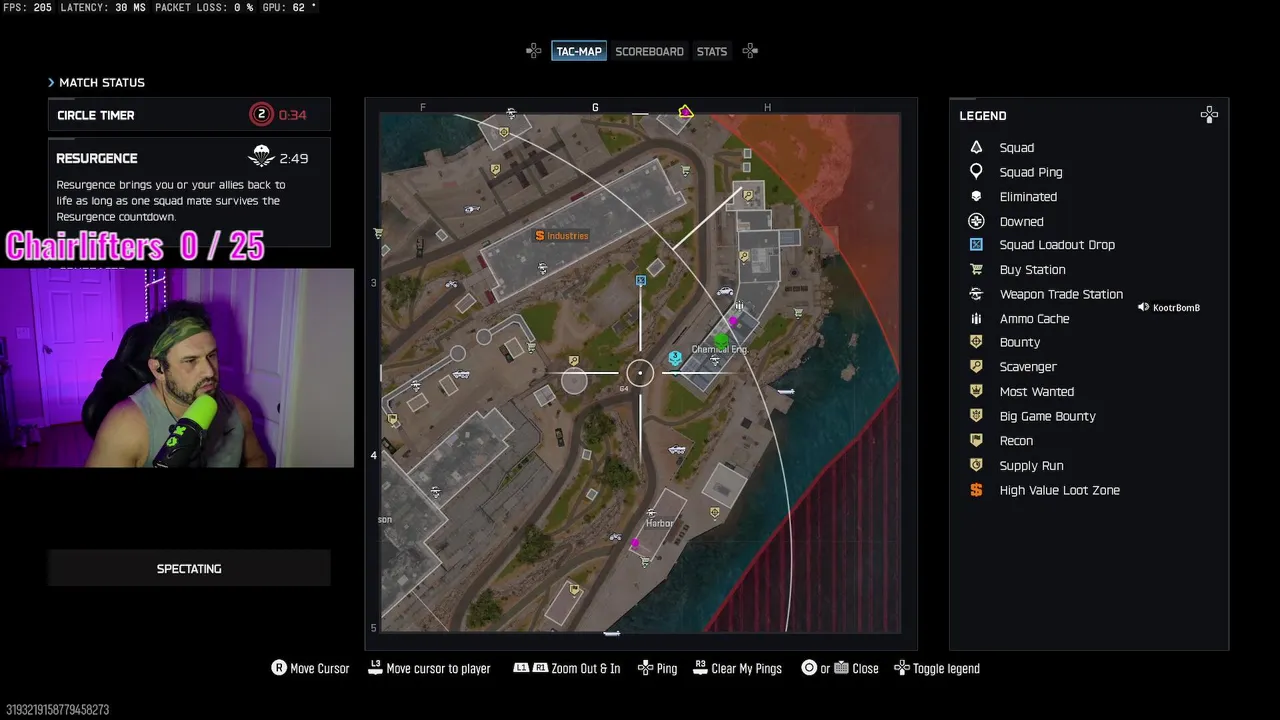The height and width of the screenshot is (720, 1280).
Task: Click the Weapon Trade Station legend label
Action: (1061, 294)
